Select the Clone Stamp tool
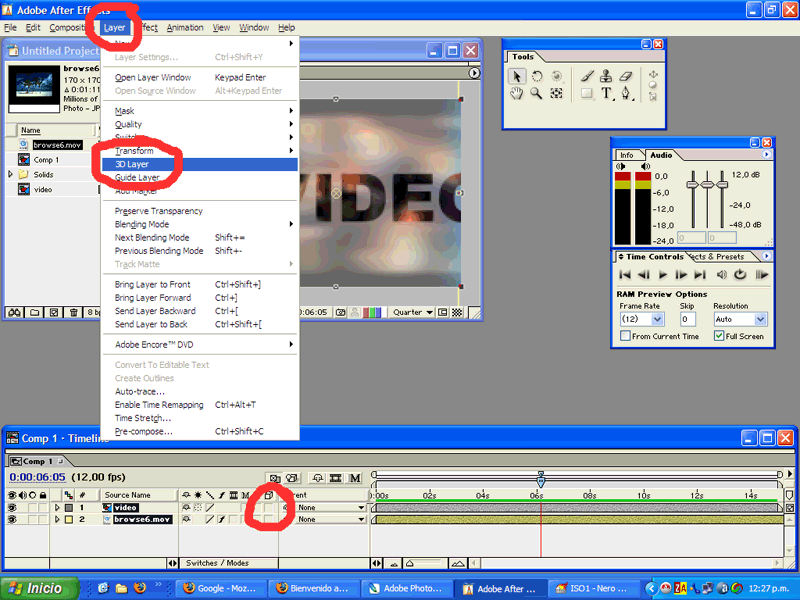Screen dimensions: 800x600 [x=606, y=77]
